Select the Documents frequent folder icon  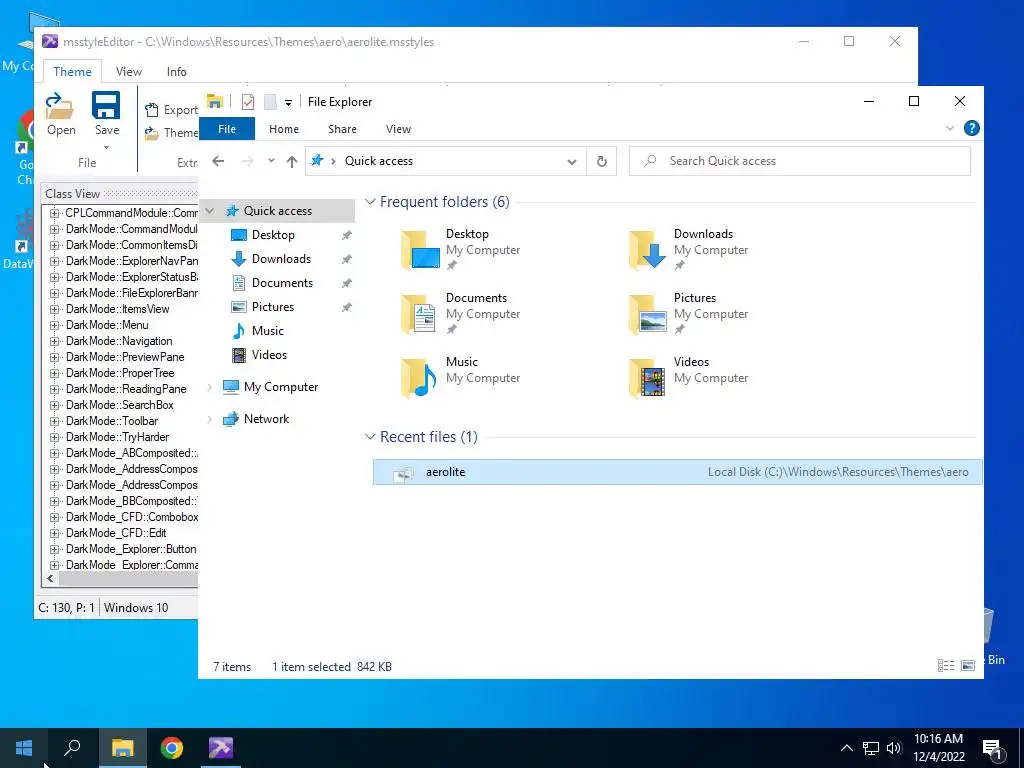point(420,313)
